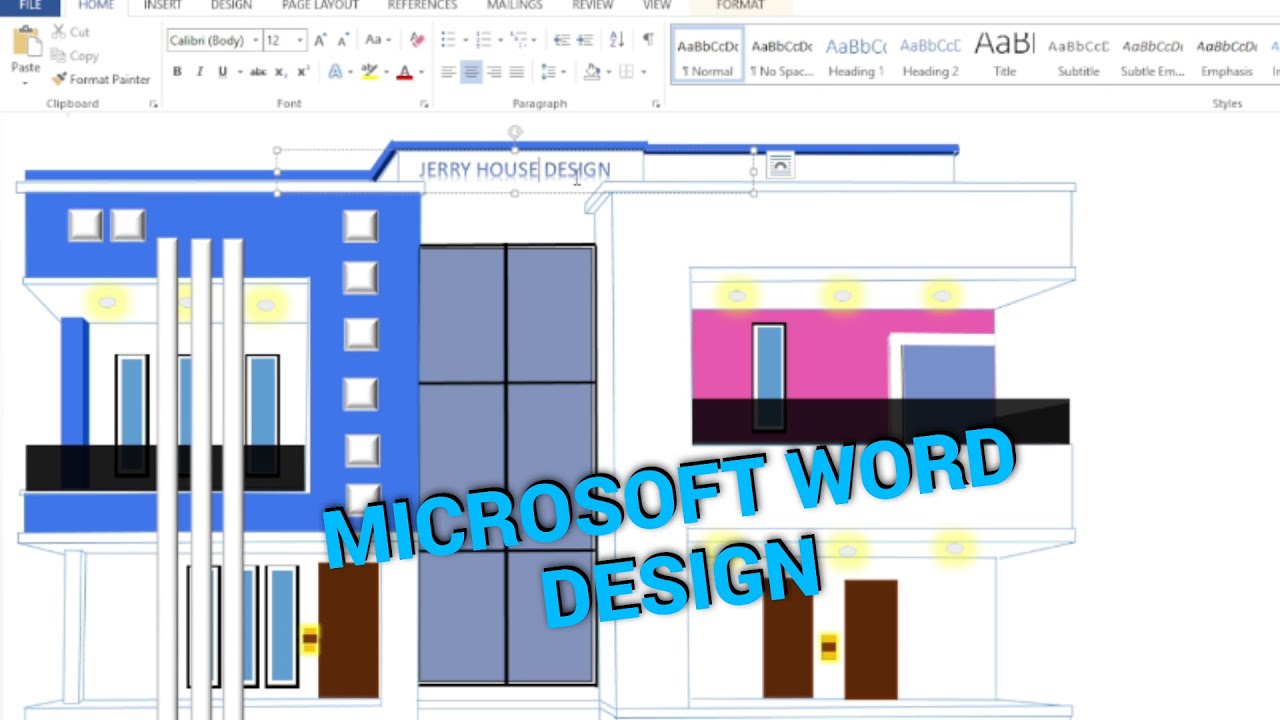Click the Increase Indent icon

coord(586,40)
